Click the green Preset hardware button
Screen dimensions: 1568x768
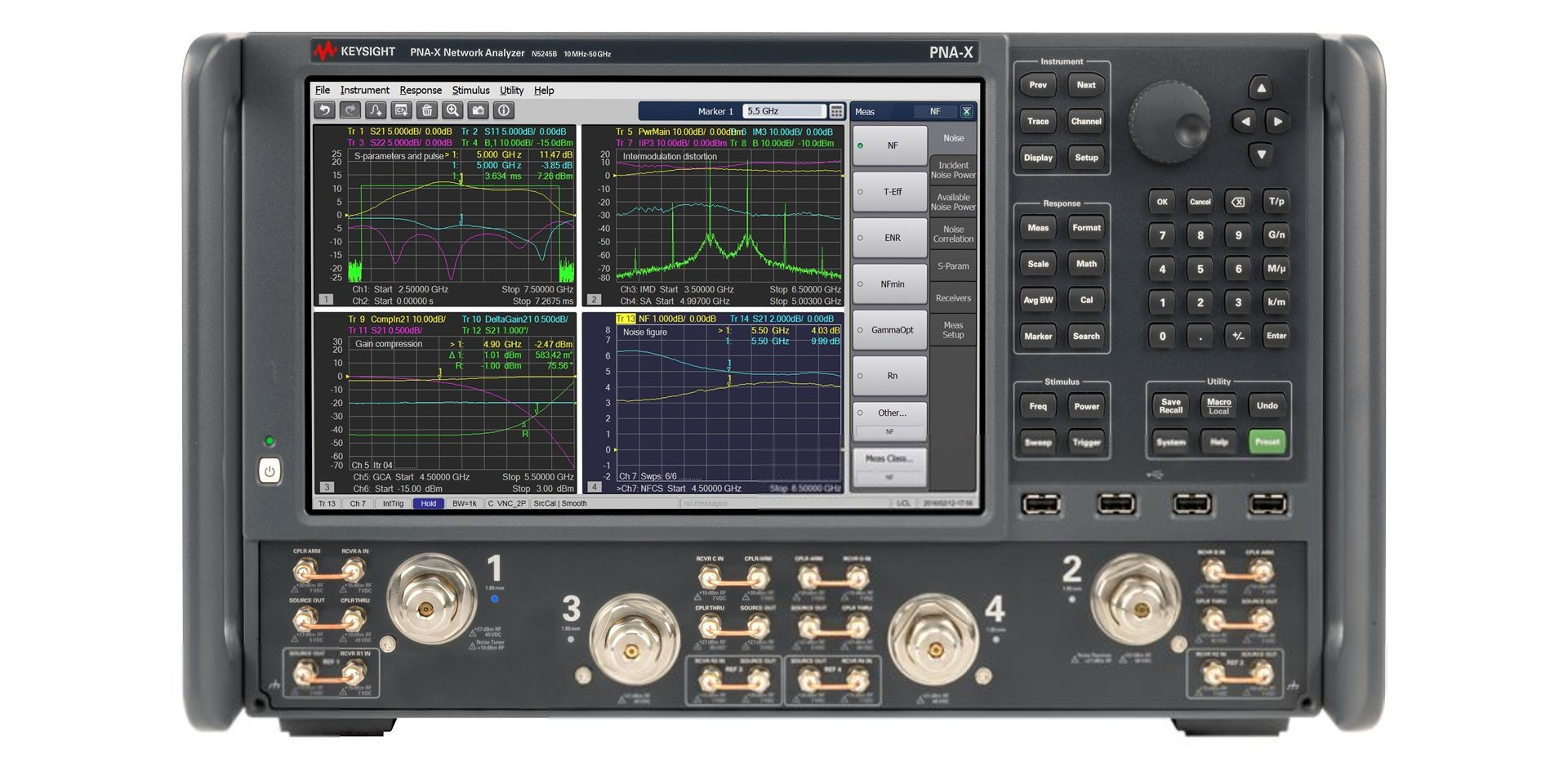1267,442
